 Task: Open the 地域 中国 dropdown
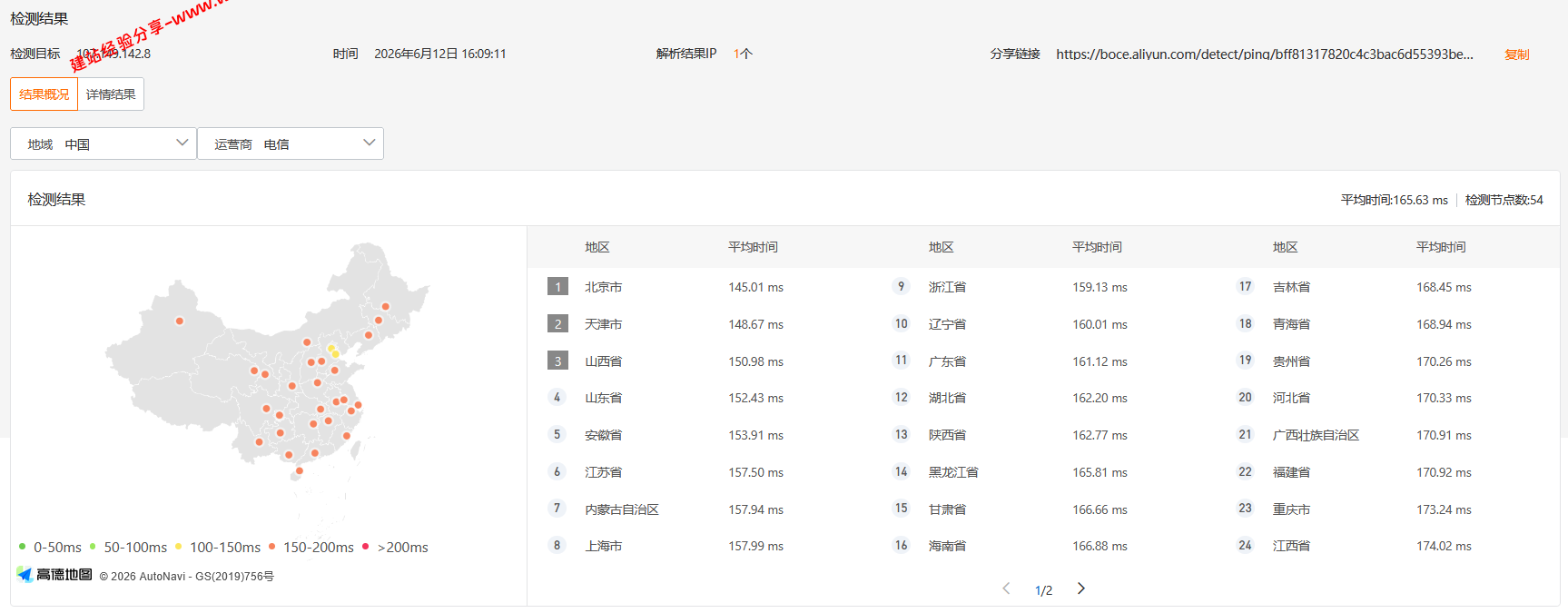pos(104,143)
